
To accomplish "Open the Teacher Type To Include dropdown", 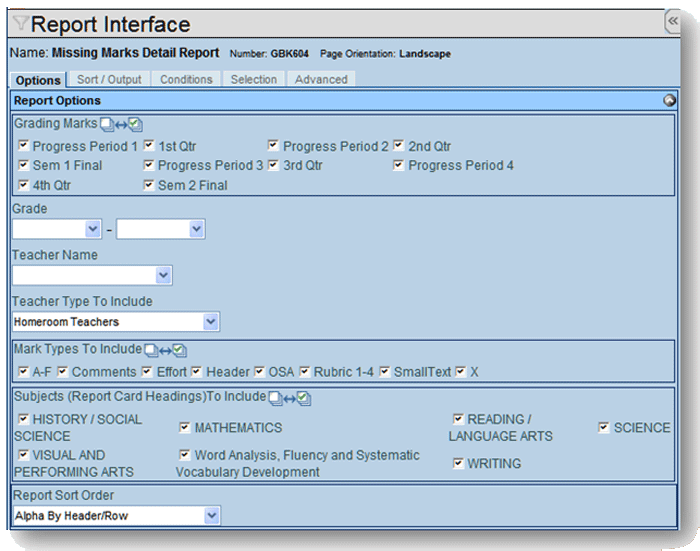I will coord(116,321).
